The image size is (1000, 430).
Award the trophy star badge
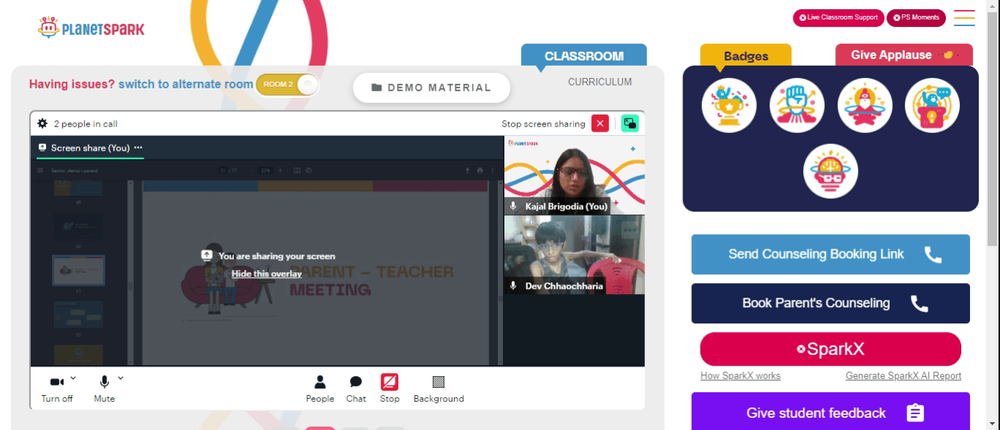point(729,105)
